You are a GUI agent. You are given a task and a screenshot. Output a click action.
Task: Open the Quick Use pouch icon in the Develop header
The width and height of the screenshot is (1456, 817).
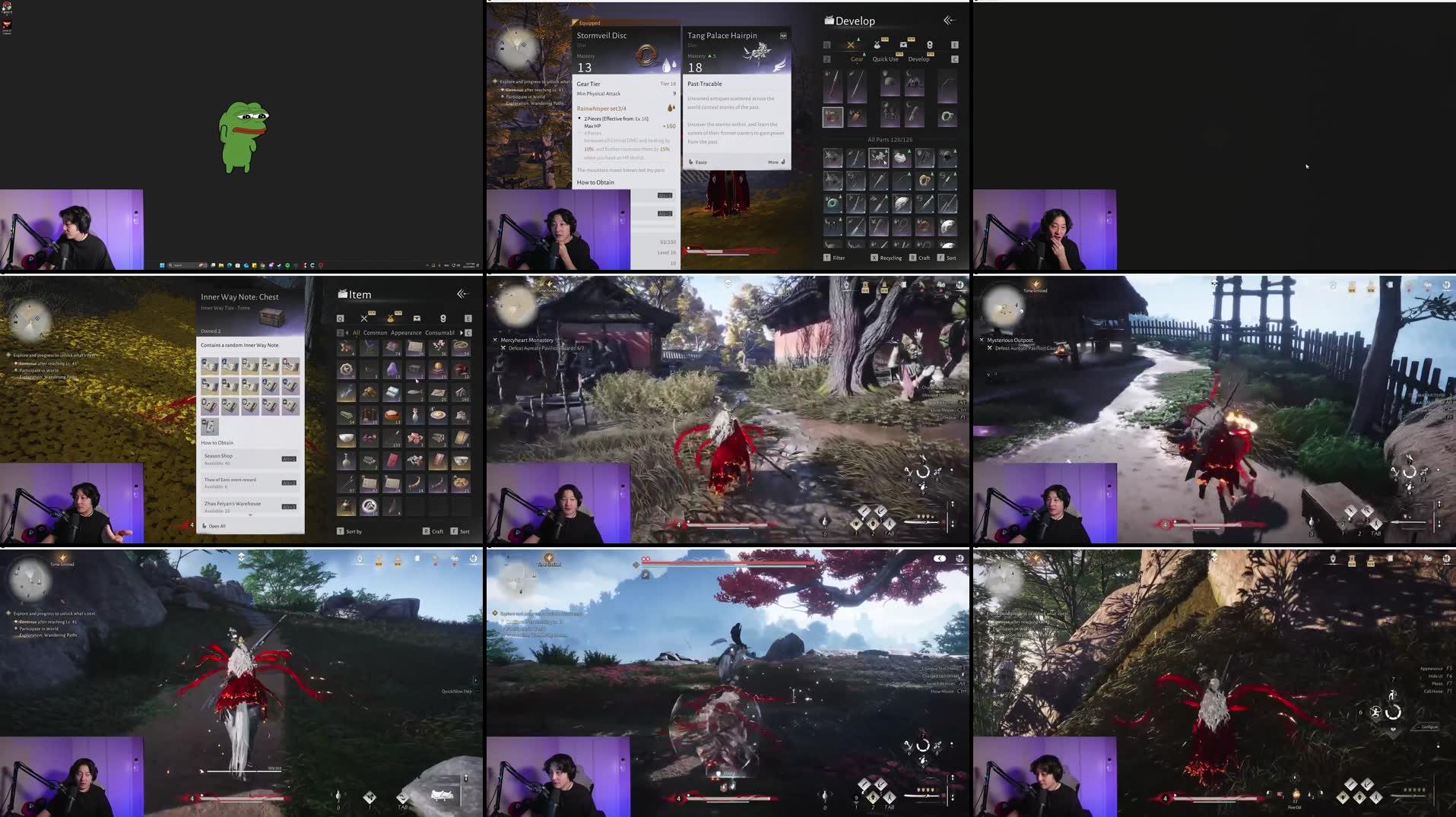coord(877,46)
